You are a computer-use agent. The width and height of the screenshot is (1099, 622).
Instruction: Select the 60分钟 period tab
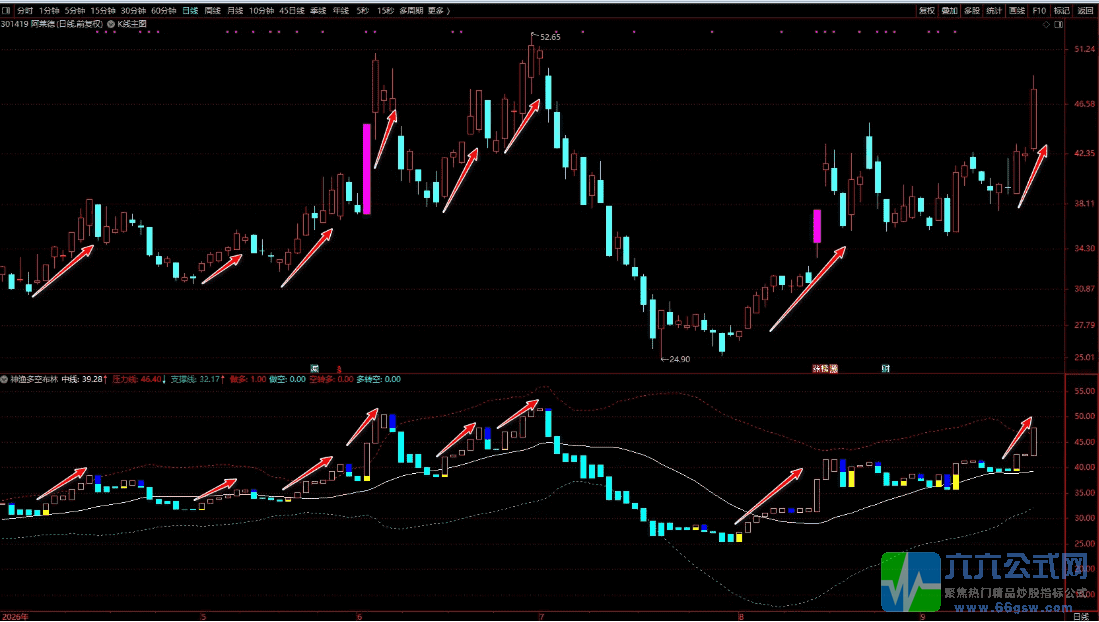click(x=164, y=11)
